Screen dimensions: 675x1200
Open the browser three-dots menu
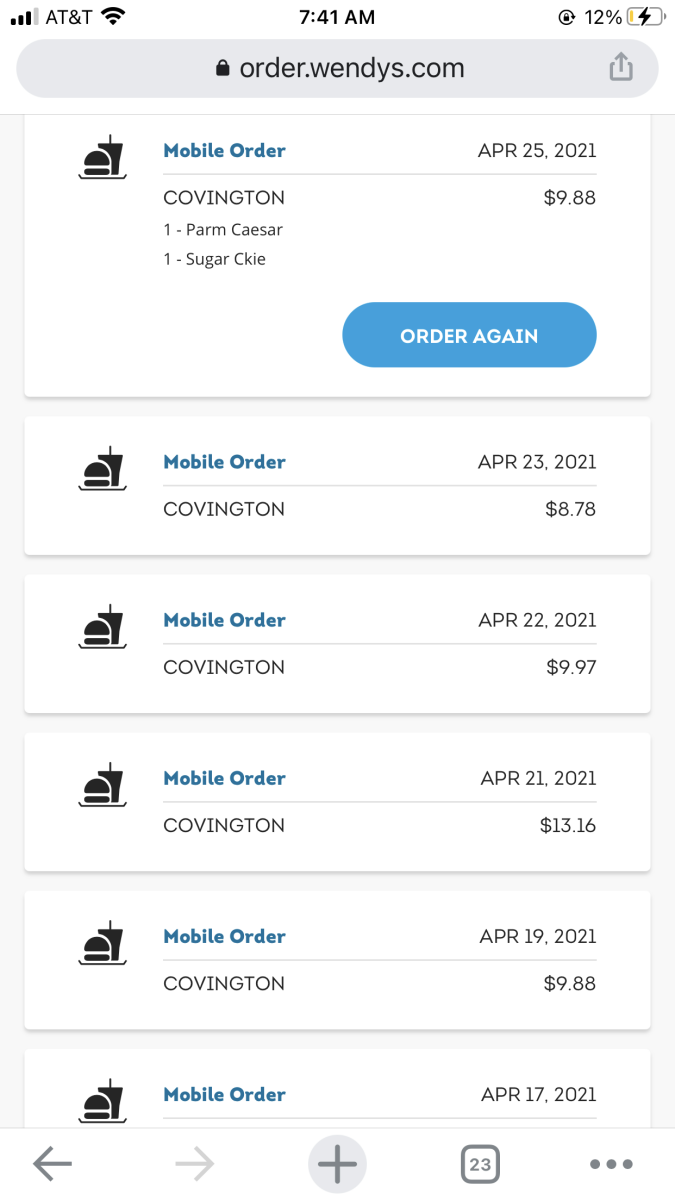pos(611,1164)
